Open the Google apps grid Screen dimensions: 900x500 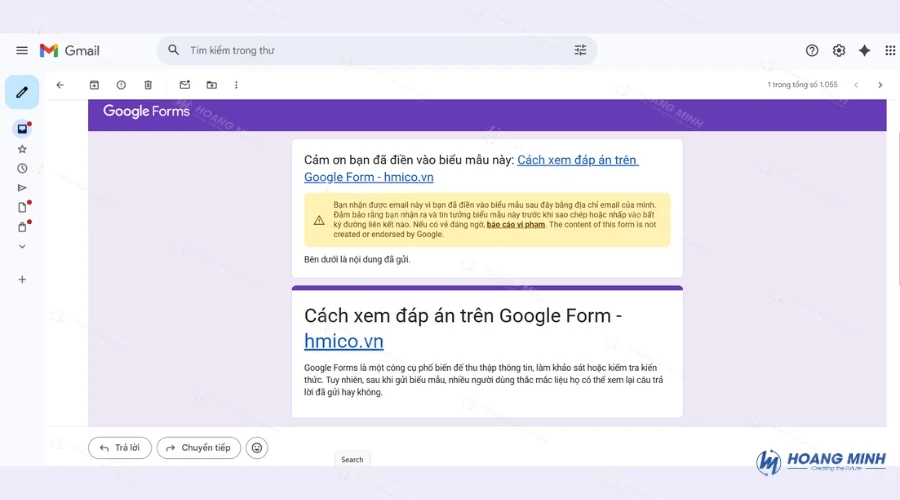[890, 51]
